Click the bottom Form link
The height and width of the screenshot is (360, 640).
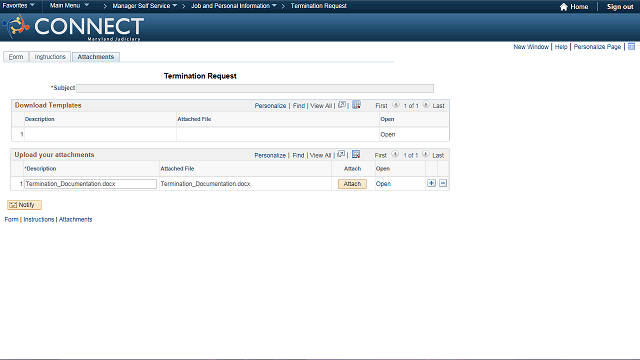11,220
